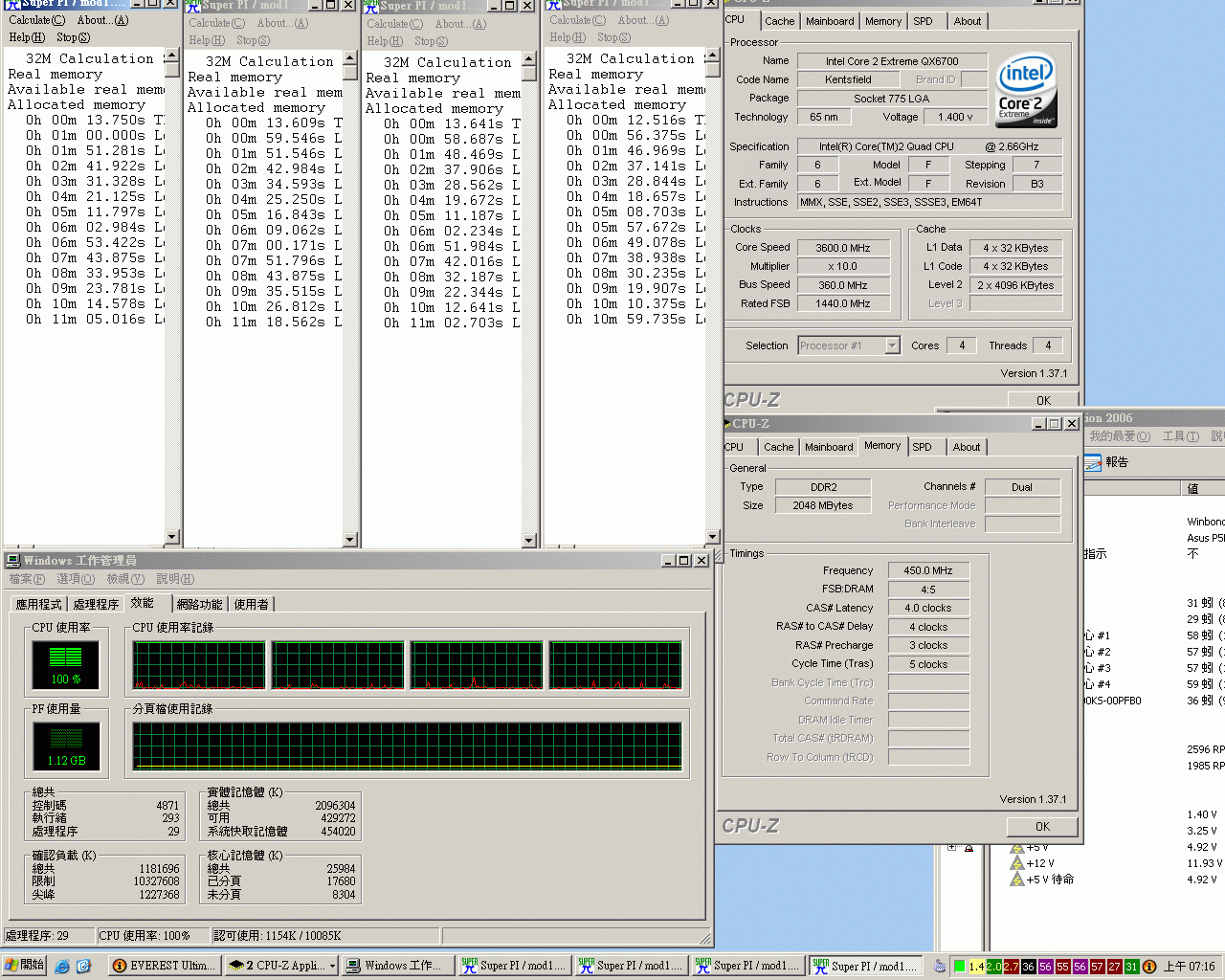Click OK in the CPU-Z memory window

1042,826
